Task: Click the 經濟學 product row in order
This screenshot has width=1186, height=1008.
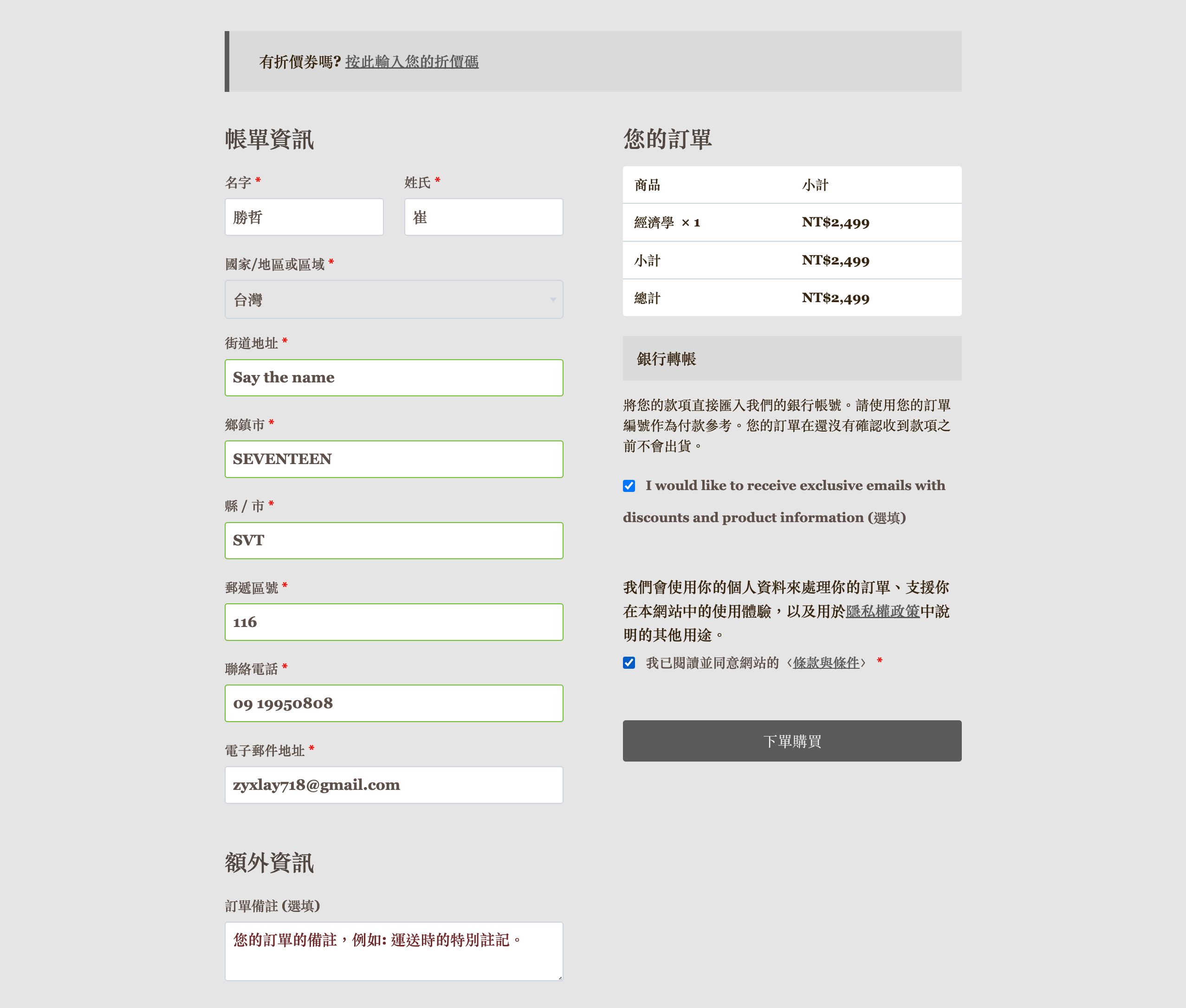Action: 792,222
